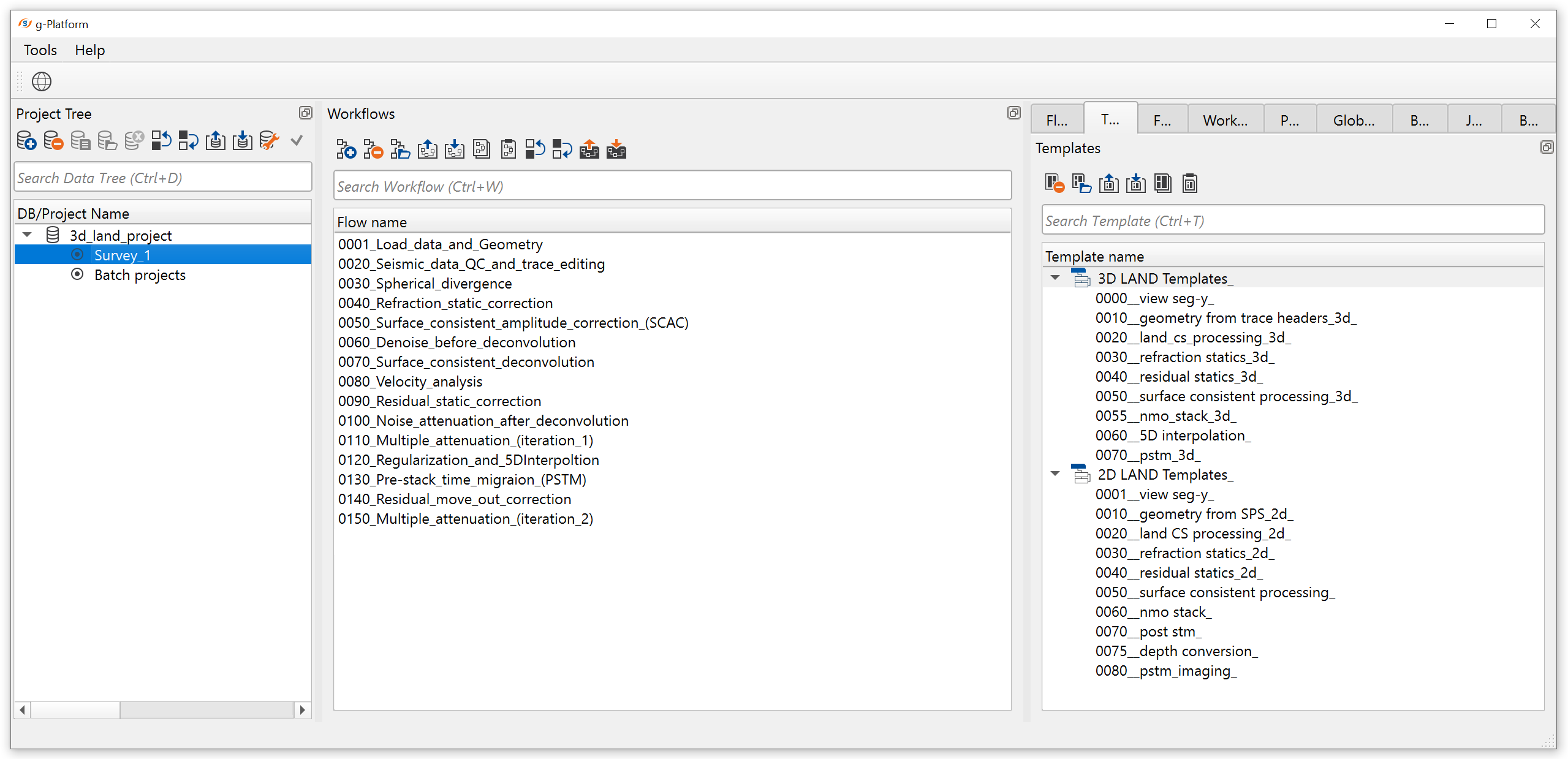This screenshot has height=759, width=1568.
Task: Click the database repair wrench icon
Action: (x=269, y=141)
